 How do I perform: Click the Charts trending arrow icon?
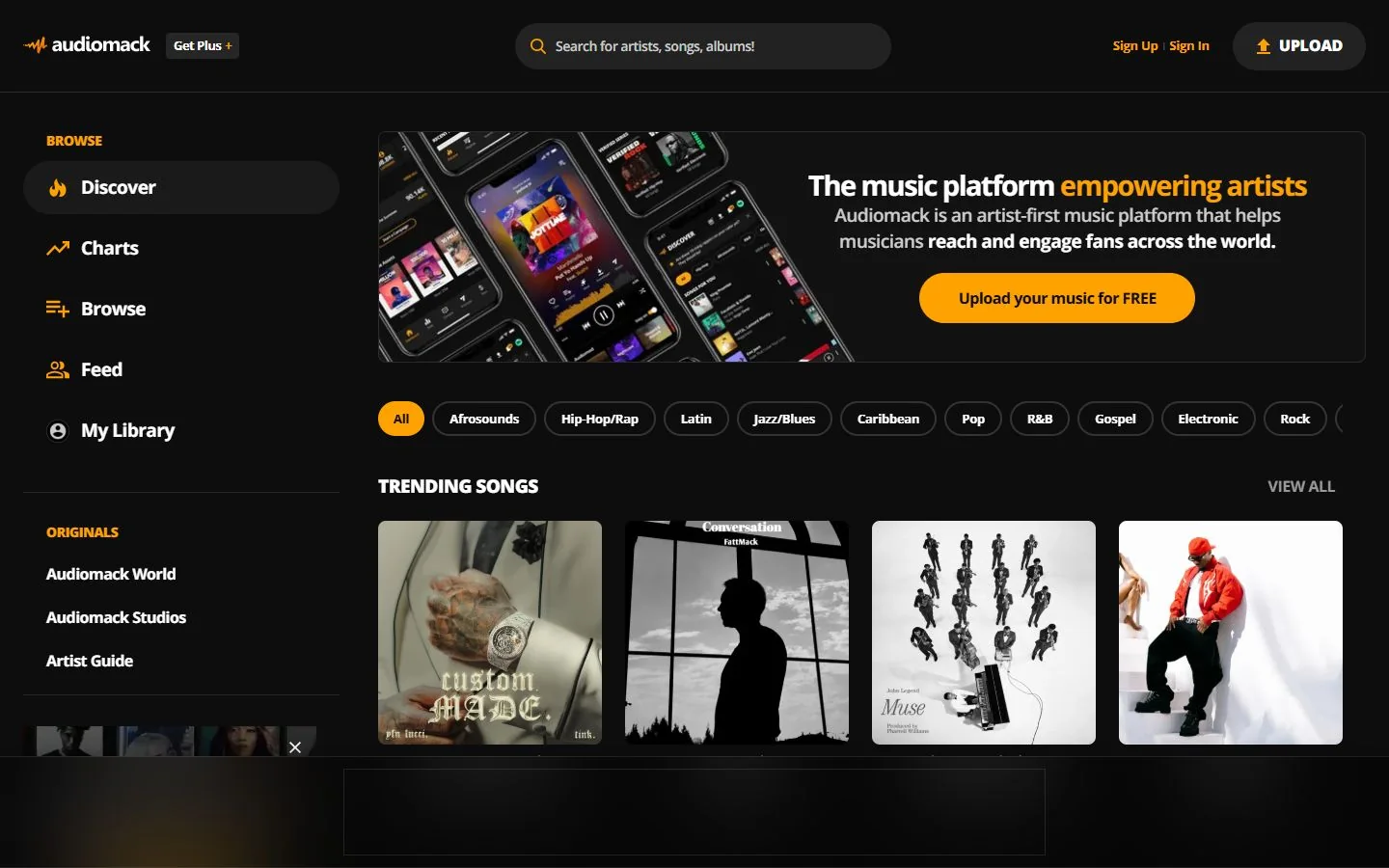pos(58,248)
